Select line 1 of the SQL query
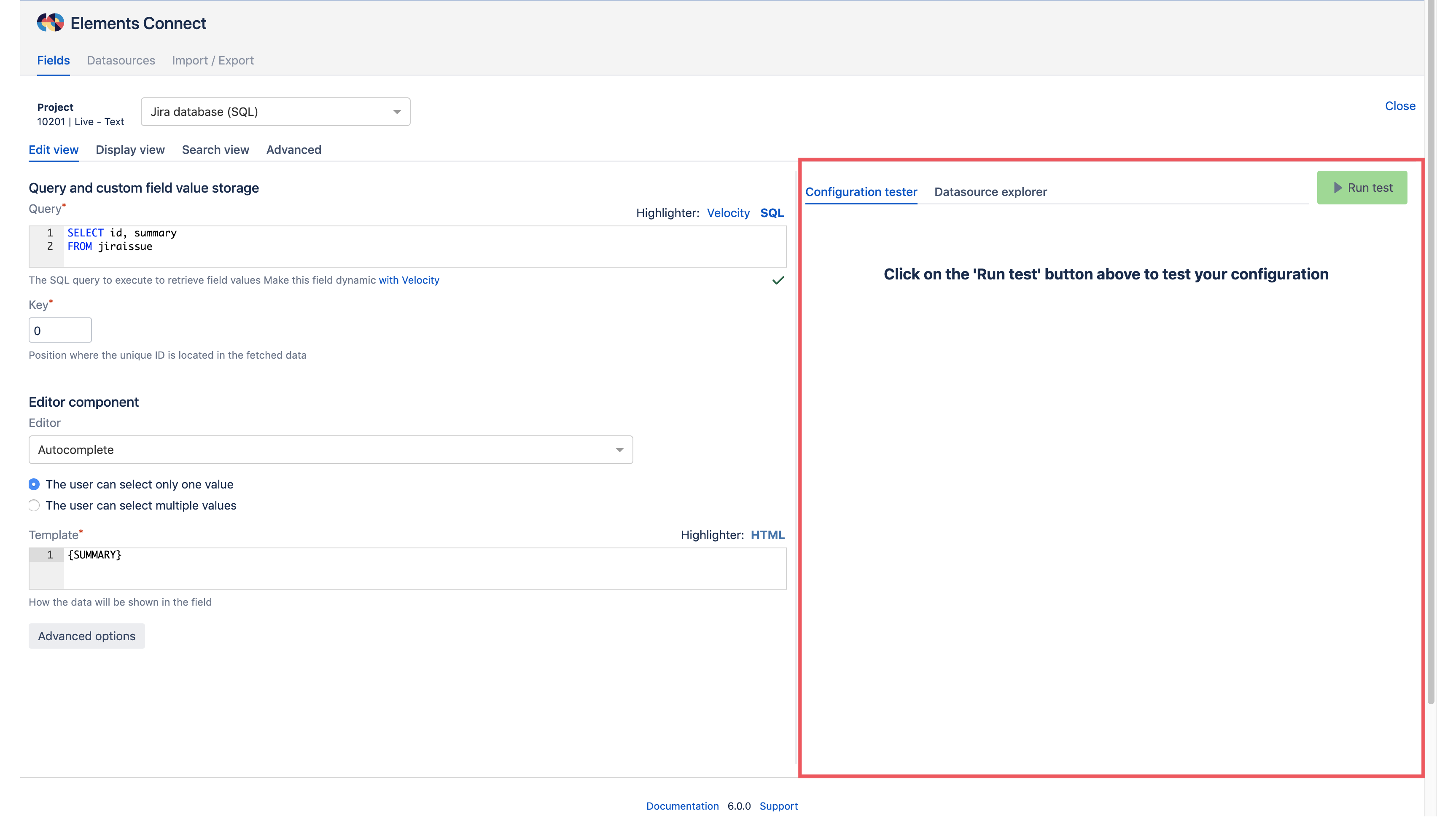Image resolution: width=1437 pixels, height=840 pixels. tap(121, 233)
